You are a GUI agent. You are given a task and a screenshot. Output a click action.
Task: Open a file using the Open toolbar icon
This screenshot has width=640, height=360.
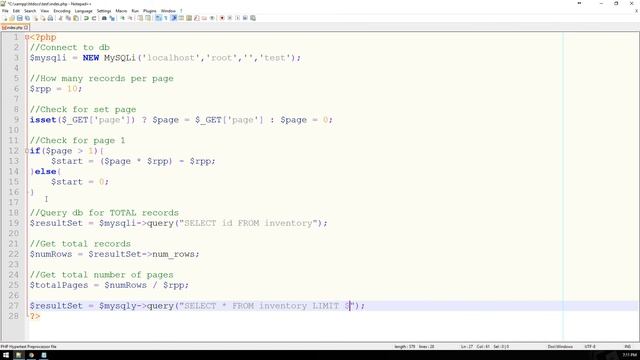[x=12, y=18]
